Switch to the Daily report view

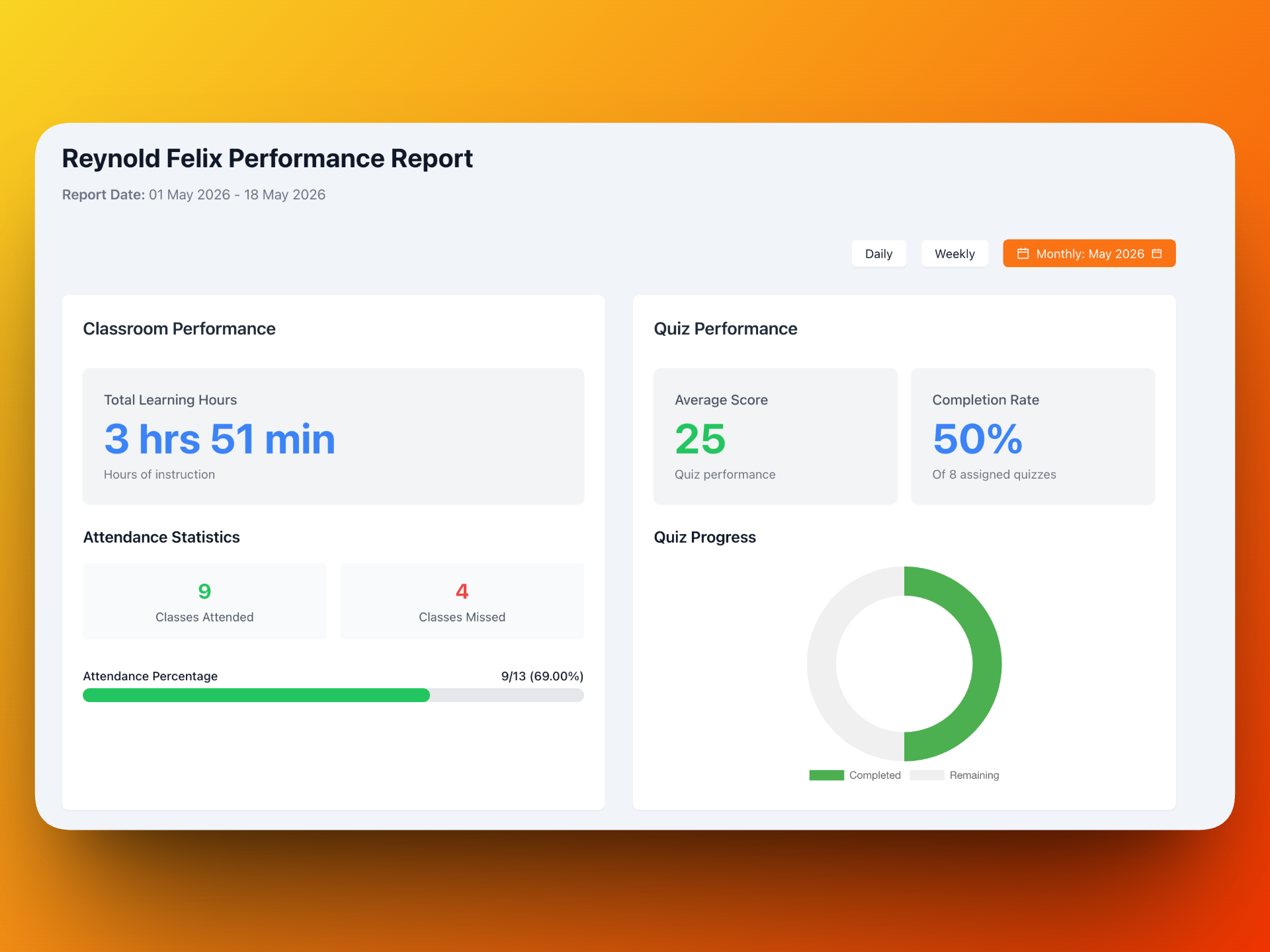[878, 253]
